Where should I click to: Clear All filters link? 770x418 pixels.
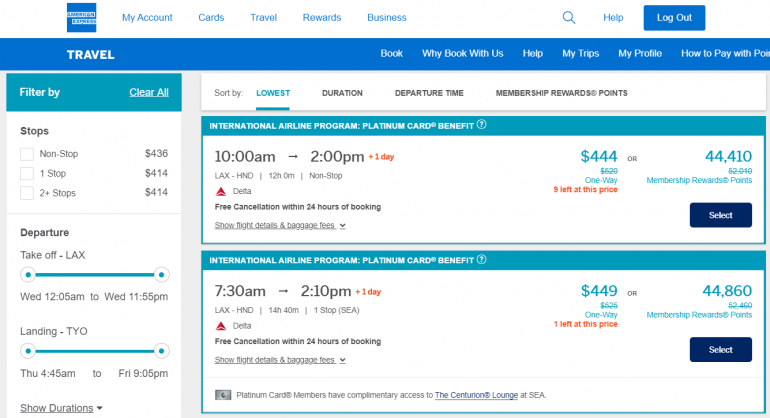tap(149, 92)
